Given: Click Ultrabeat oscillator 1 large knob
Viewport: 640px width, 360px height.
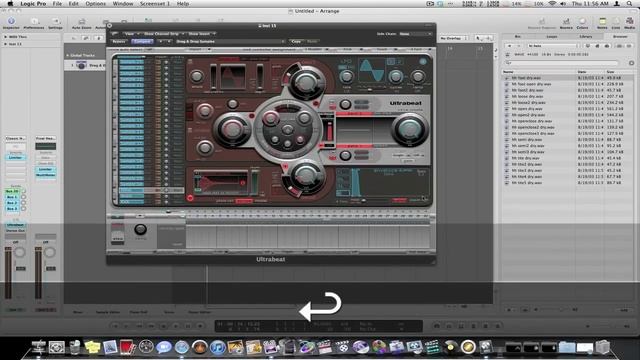Looking at the screenshot, I should coord(306,82).
